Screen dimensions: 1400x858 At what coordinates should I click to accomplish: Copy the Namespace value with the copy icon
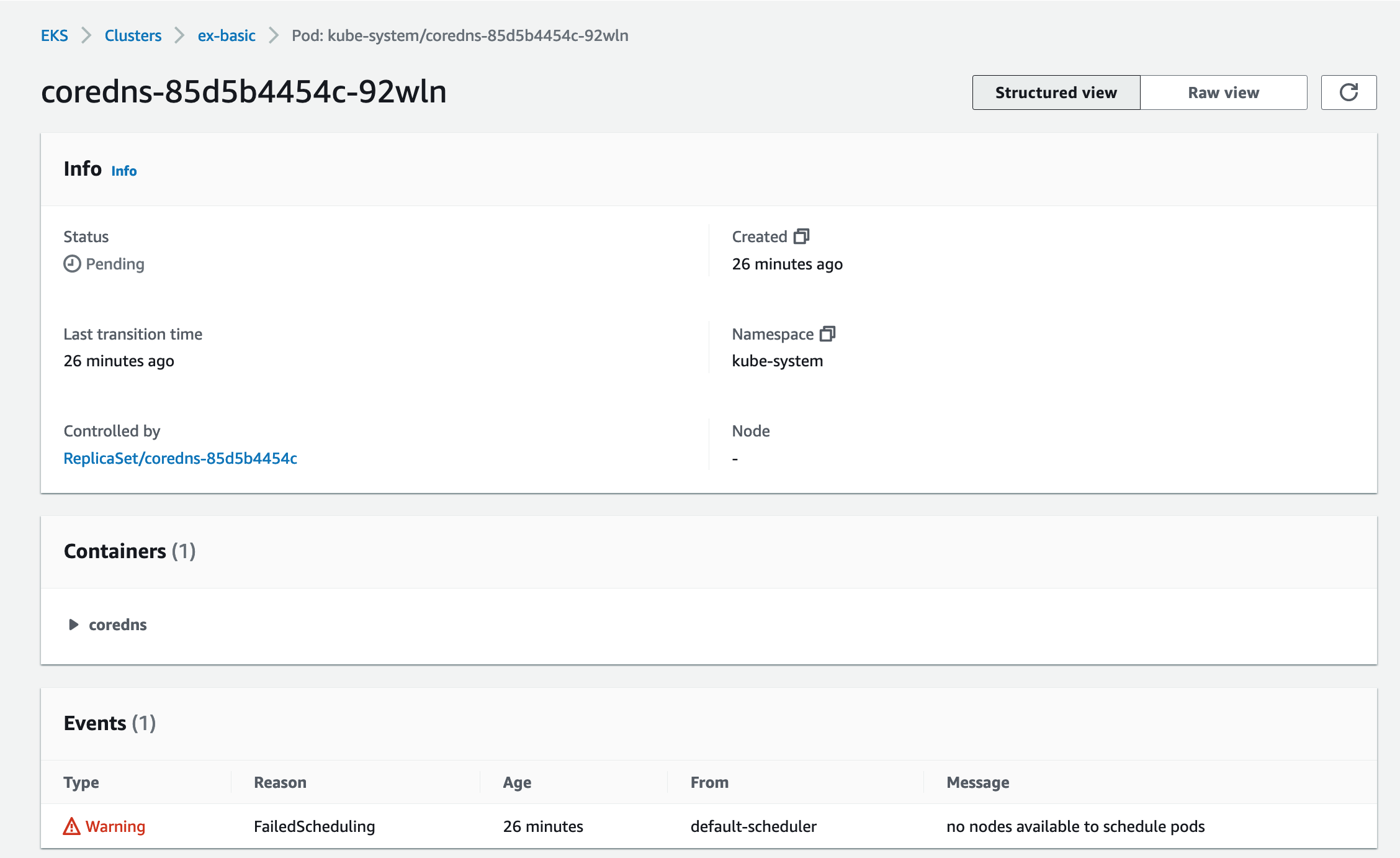[x=828, y=334]
